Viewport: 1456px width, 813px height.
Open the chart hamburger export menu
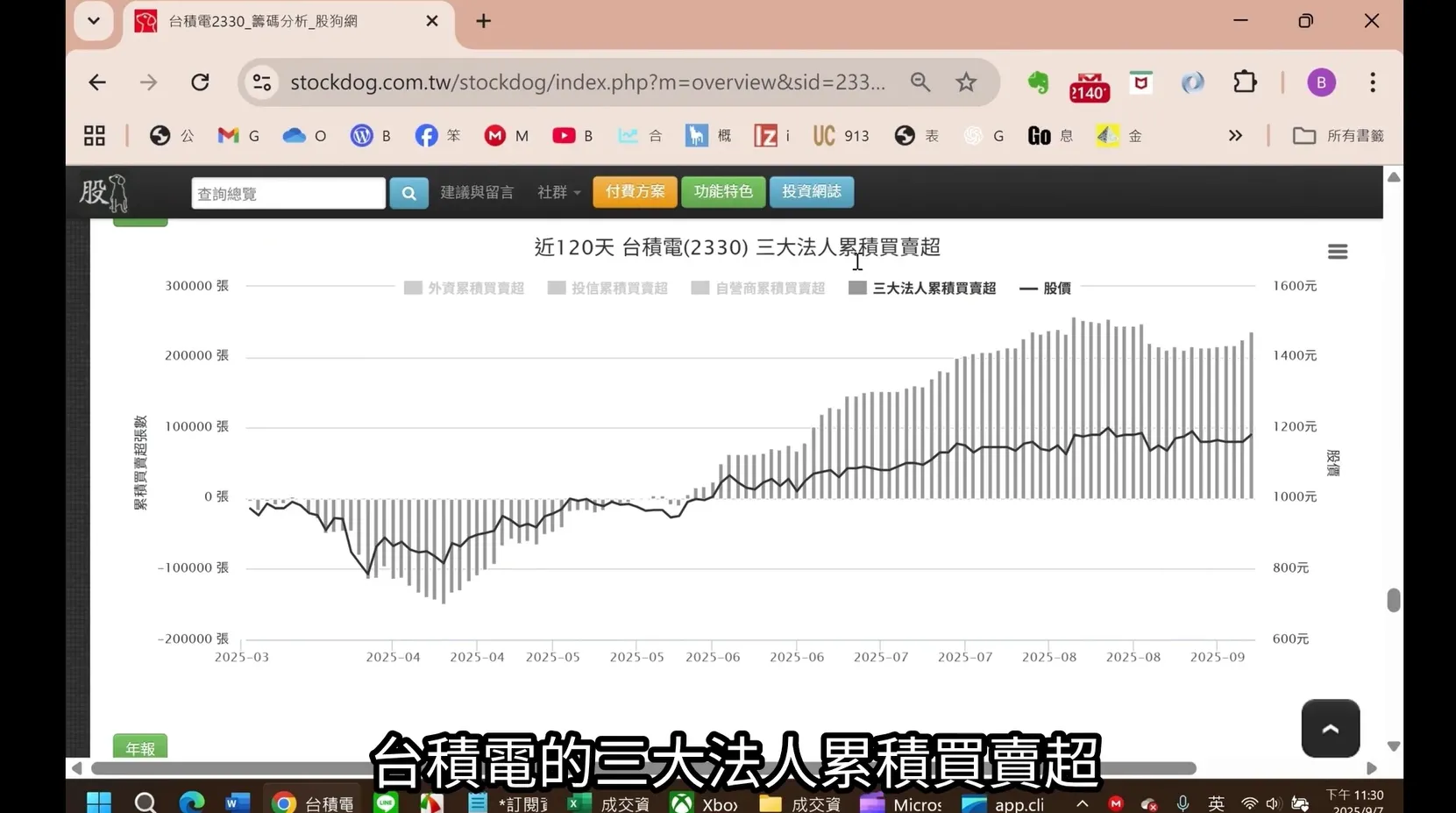pyautogui.click(x=1337, y=252)
